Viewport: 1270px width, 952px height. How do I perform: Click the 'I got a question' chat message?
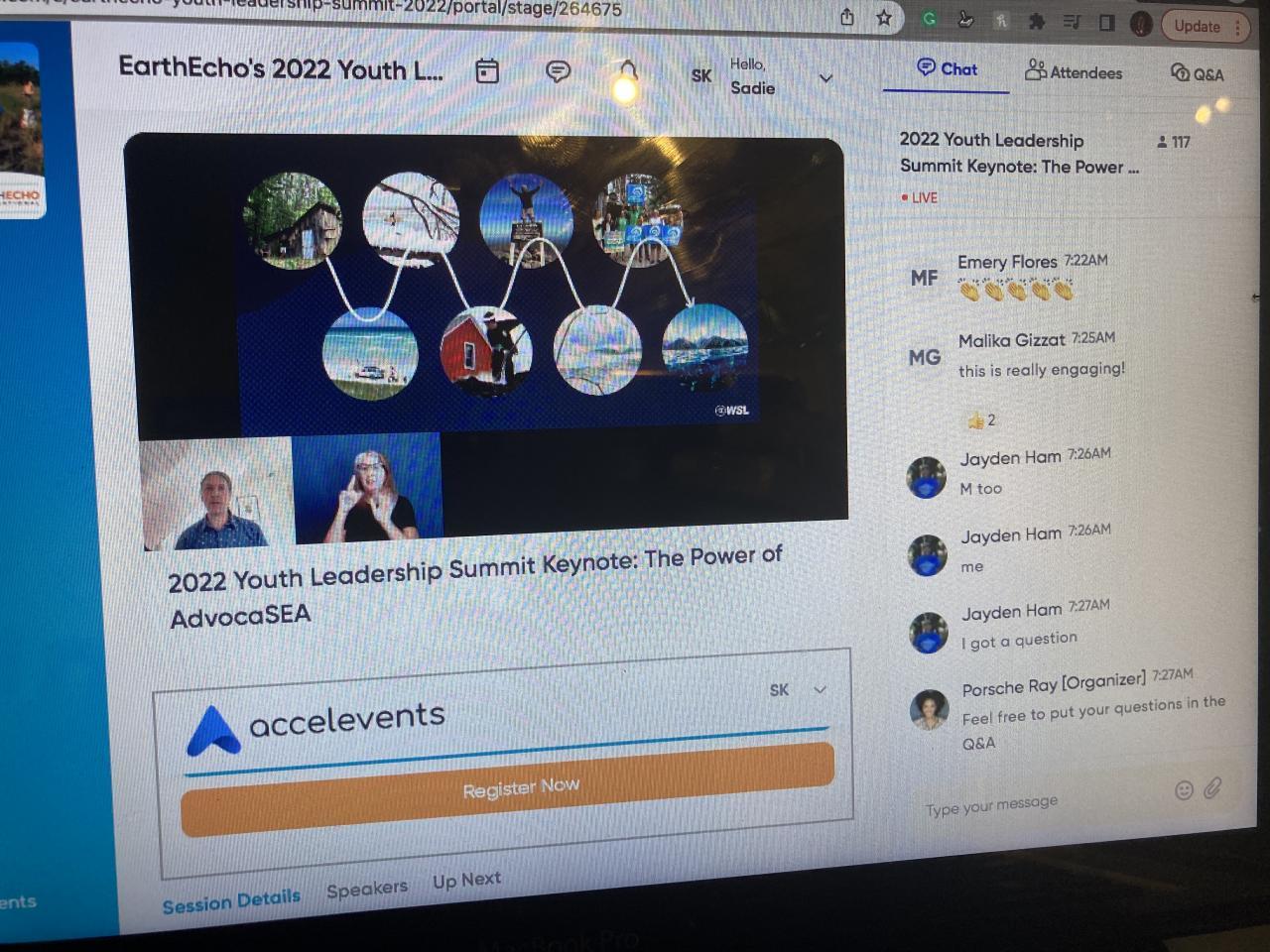coord(1019,641)
